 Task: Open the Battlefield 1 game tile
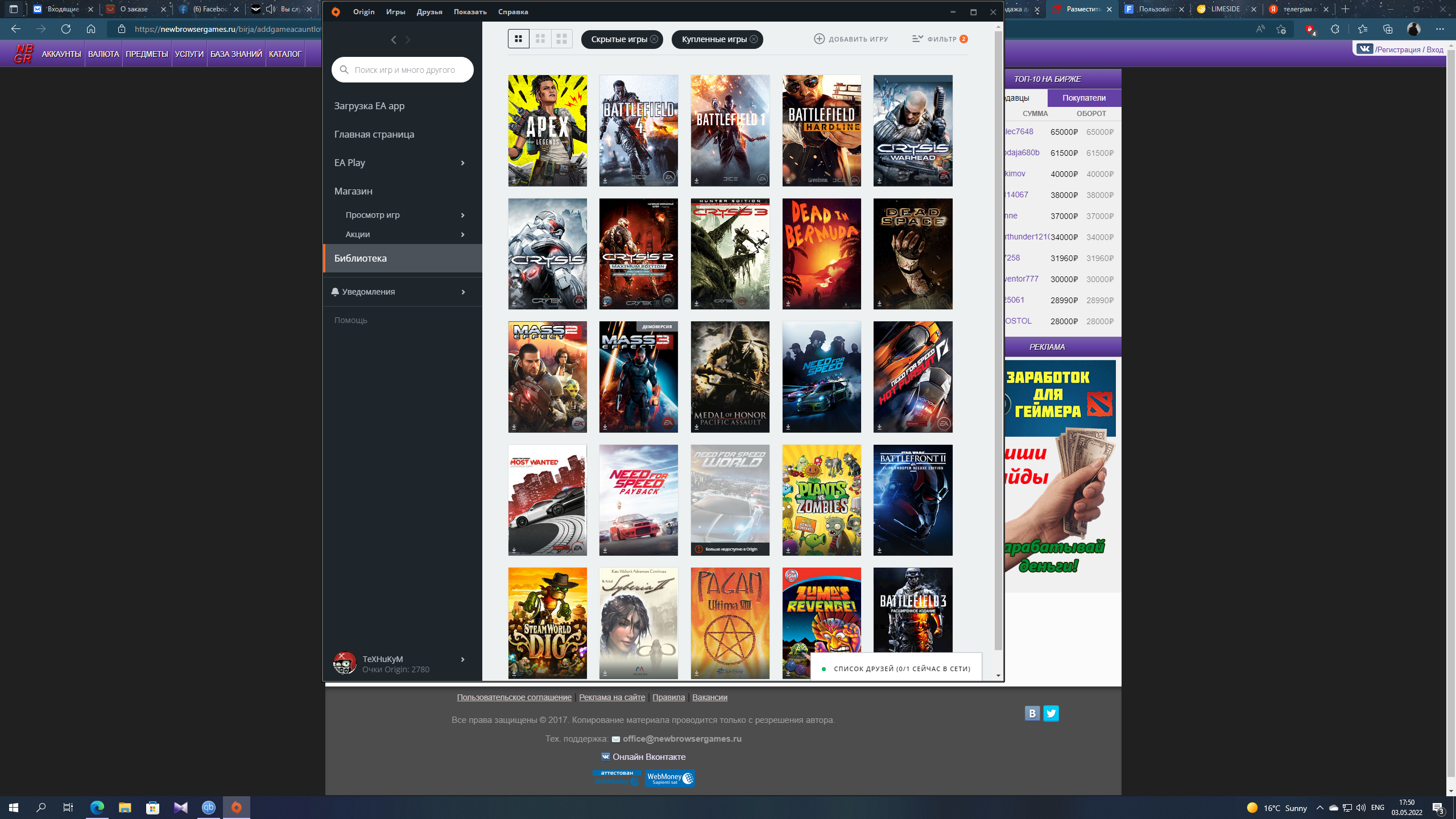730,130
